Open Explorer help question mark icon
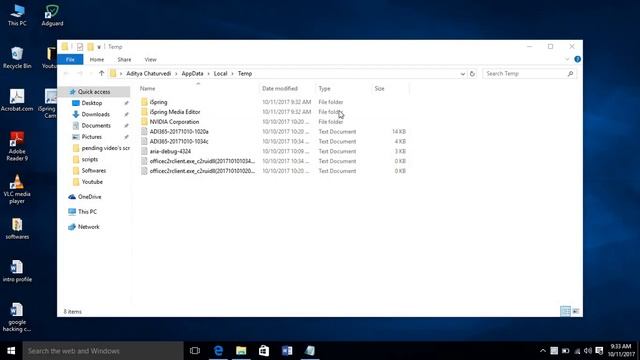This screenshot has height=360, width=640. (x=577, y=59)
